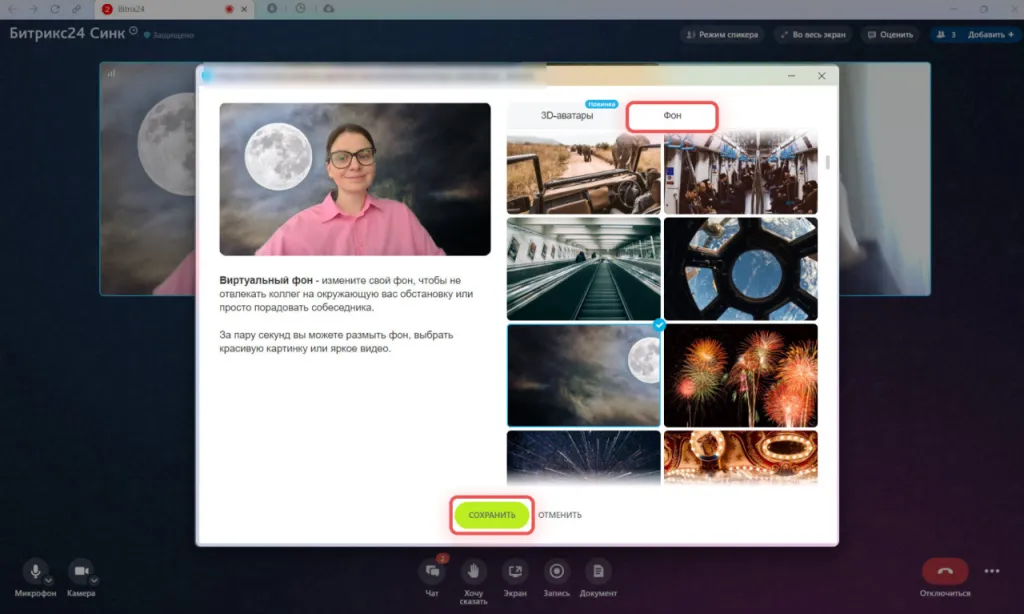Raise hand with "Хочу сказать"
The image size is (1024, 614).
coord(474,571)
